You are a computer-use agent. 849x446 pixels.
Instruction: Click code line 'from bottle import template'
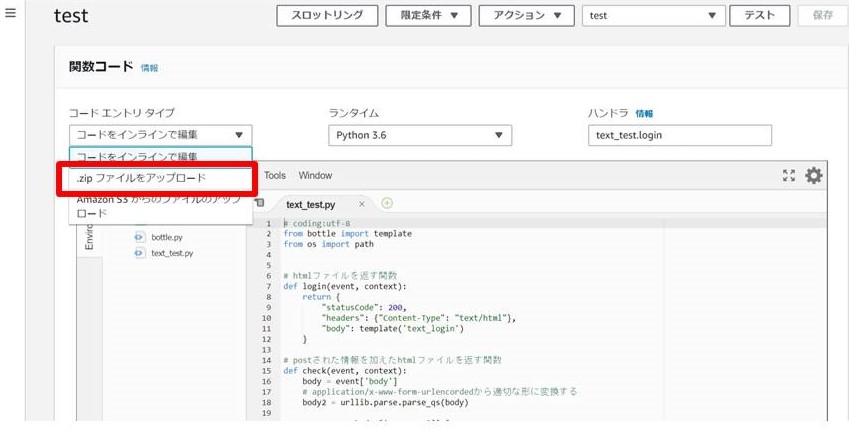tap(347, 234)
